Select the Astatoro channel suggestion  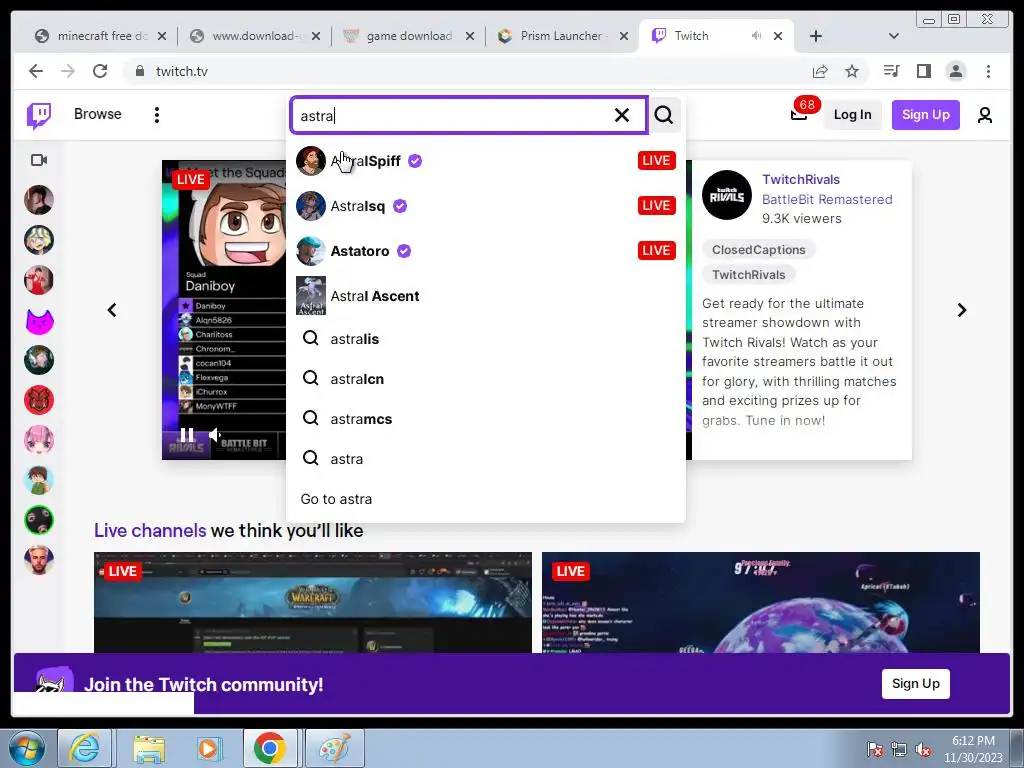[x=485, y=251]
